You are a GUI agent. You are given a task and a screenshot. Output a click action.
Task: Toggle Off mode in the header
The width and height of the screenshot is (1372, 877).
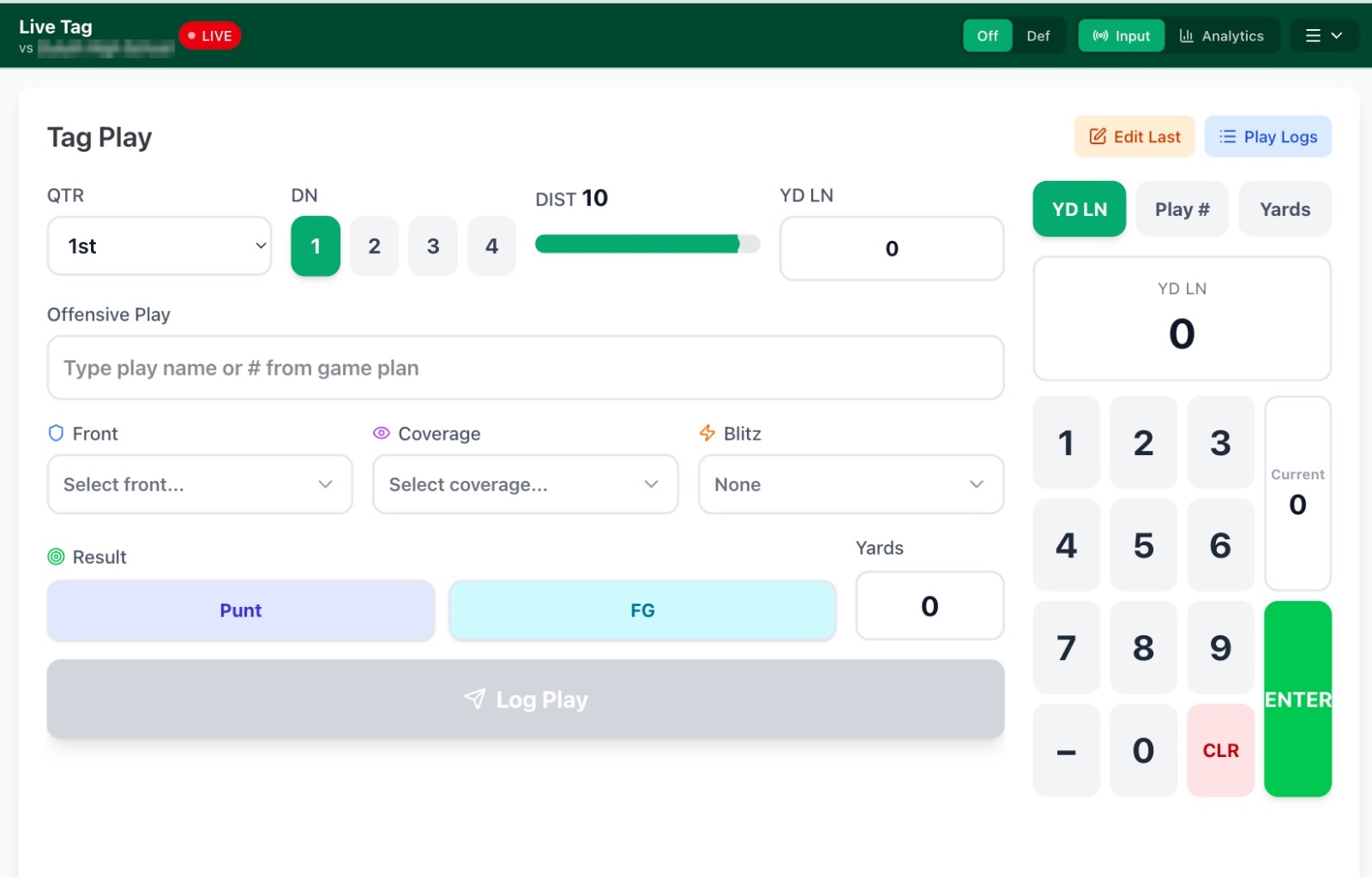[x=987, y=36]
